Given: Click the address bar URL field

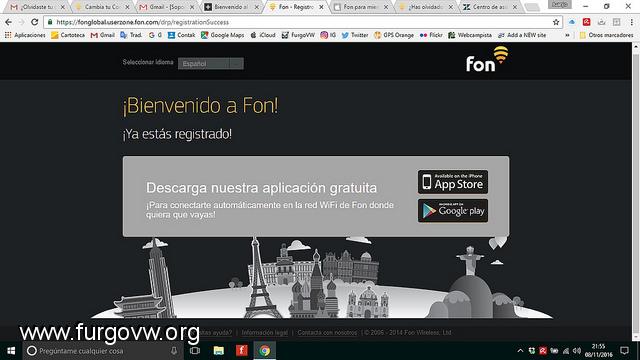Looking at the screenshot, I should pos(302,22).
